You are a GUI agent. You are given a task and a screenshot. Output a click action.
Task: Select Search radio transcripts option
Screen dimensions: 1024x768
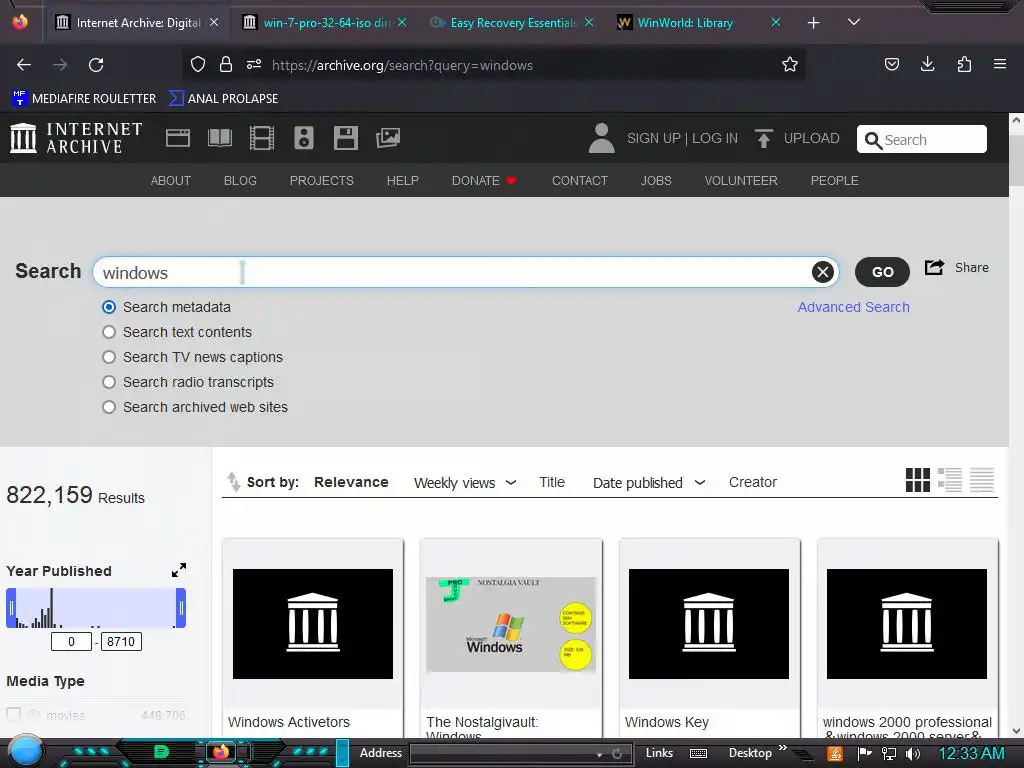click(109, 382)
